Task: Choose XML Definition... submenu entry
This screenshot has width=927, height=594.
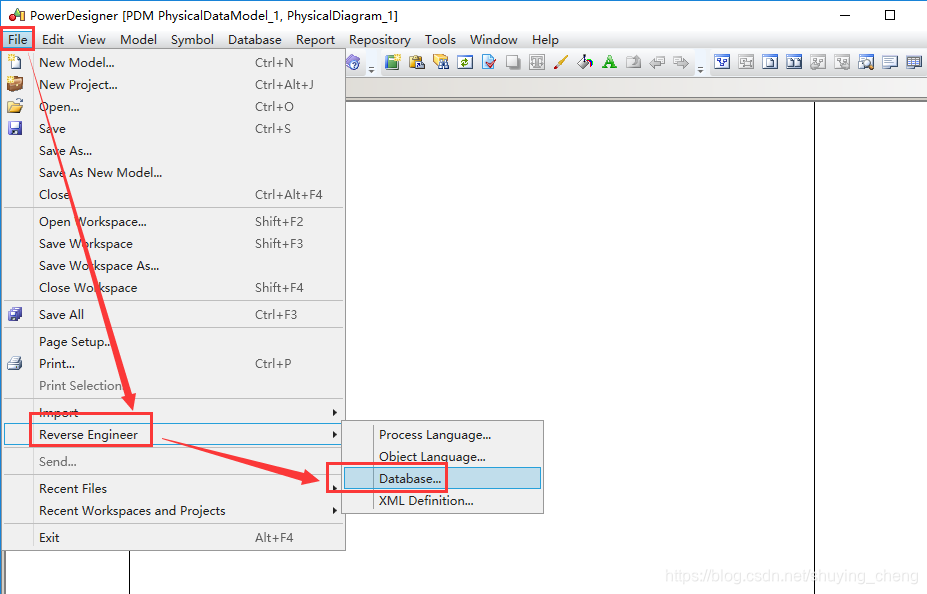Action: point(442,501)
